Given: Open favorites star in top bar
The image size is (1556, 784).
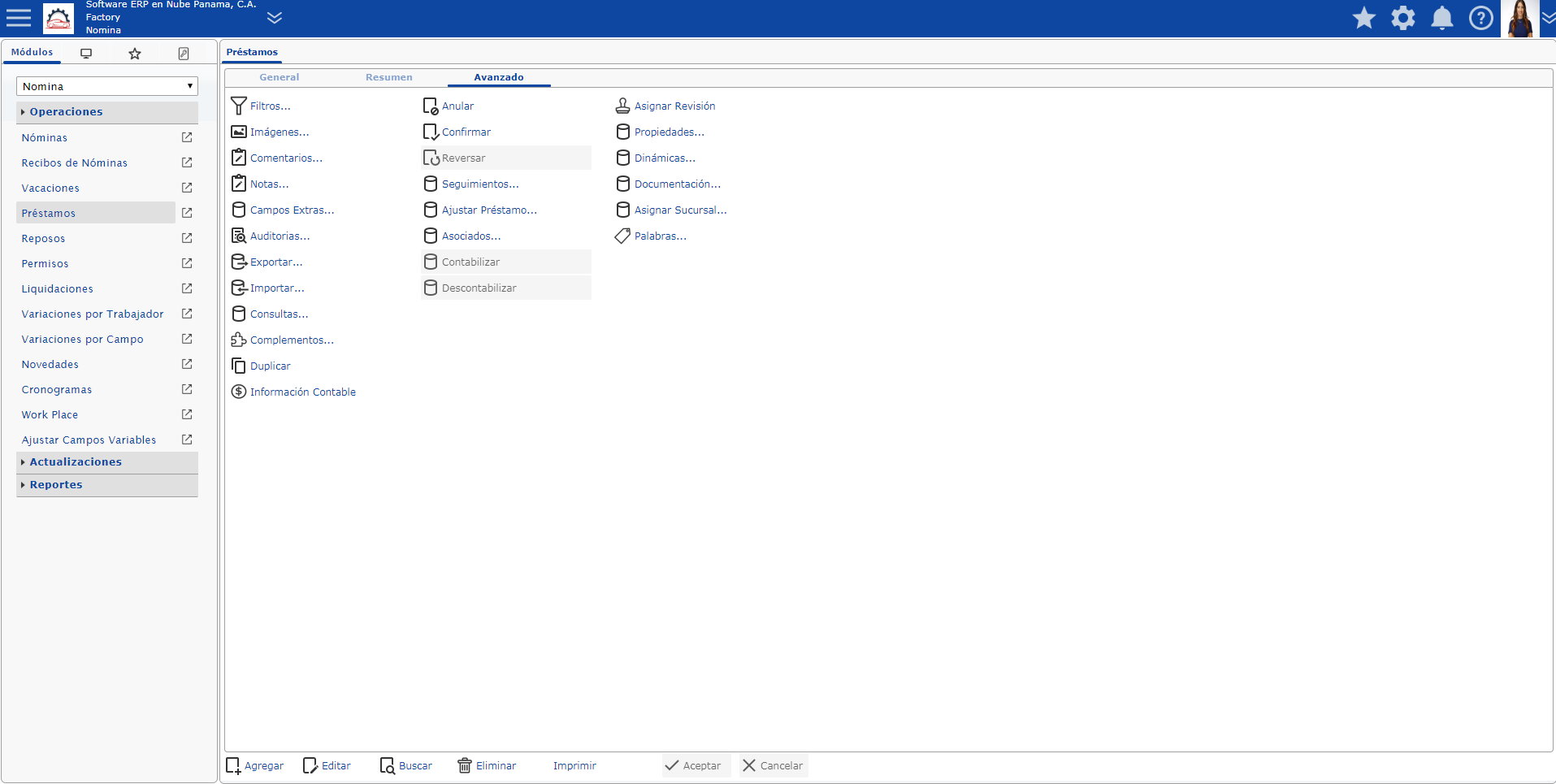Looking at the screenshot, I should pyautogui.click(x=1364, y=18).
